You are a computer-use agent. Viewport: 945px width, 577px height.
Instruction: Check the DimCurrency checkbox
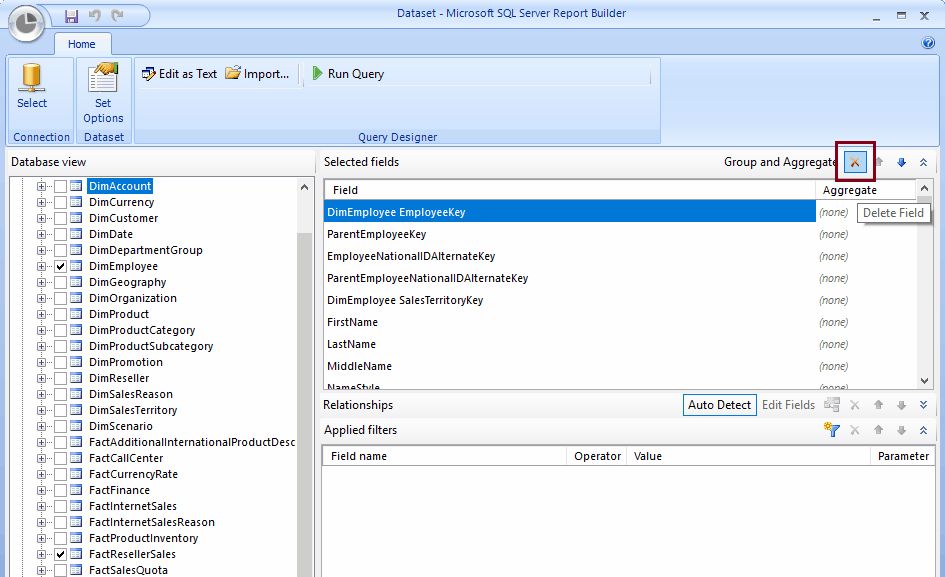tap(60, 202)
